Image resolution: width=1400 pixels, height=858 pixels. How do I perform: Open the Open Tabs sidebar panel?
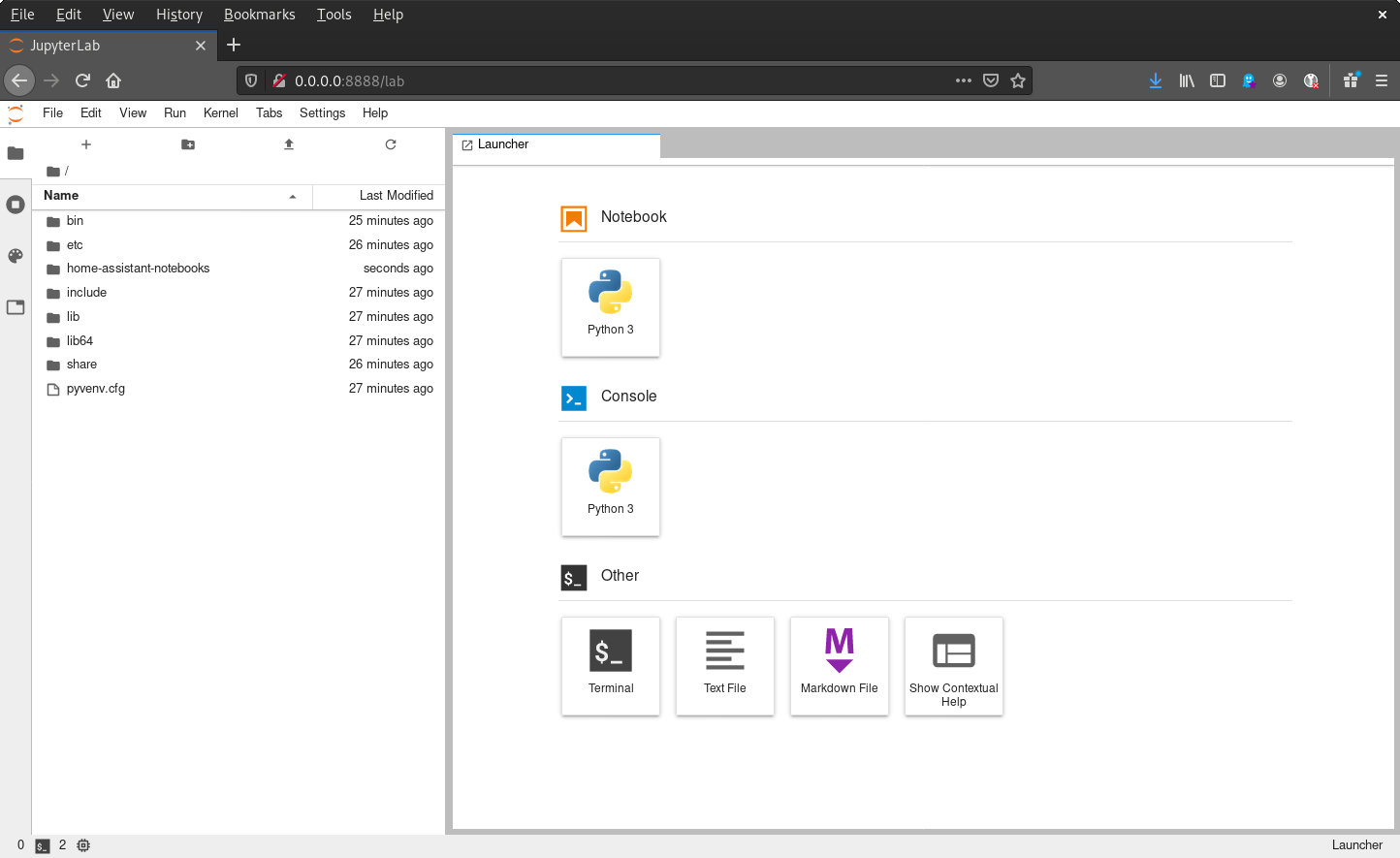[x=16, y=307]
